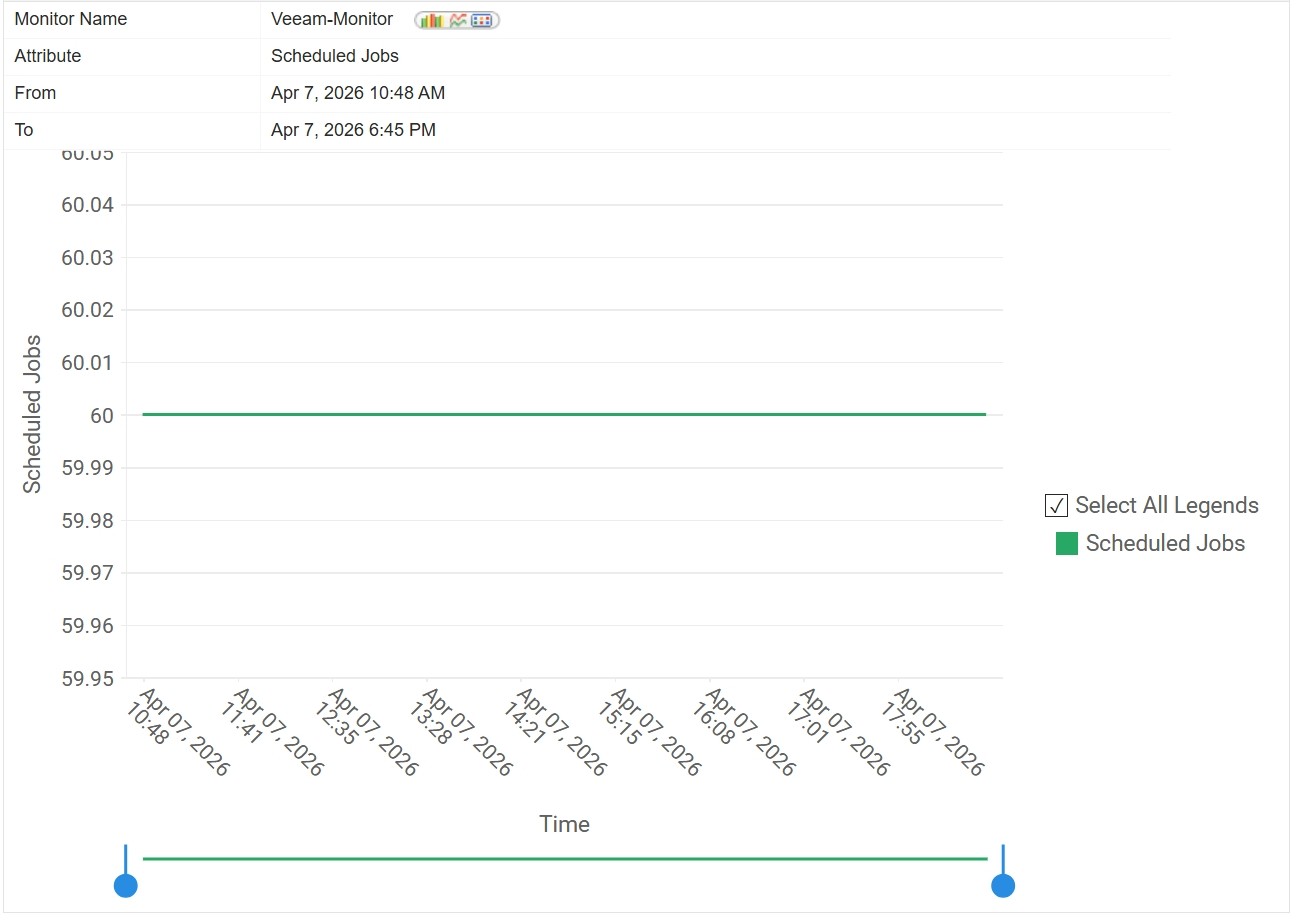Switch to bar chart view
The image size is (1303, 920).
point(432,20)
